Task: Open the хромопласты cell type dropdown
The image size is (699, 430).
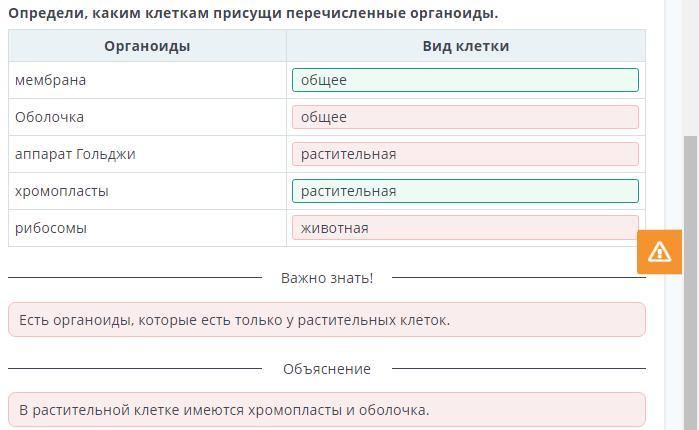Action: [465, 191]
